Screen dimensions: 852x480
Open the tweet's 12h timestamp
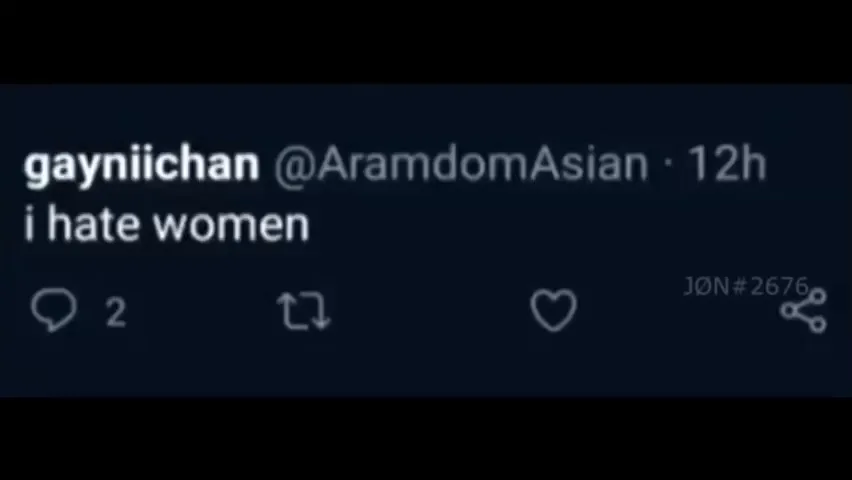[x=727, y=163]
